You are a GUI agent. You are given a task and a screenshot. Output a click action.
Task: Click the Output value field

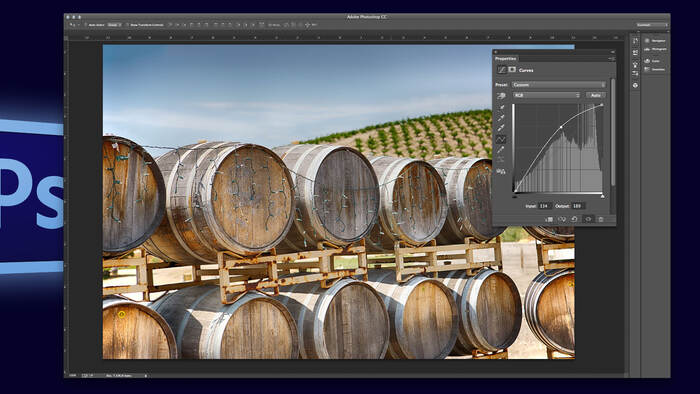(577, 206)
